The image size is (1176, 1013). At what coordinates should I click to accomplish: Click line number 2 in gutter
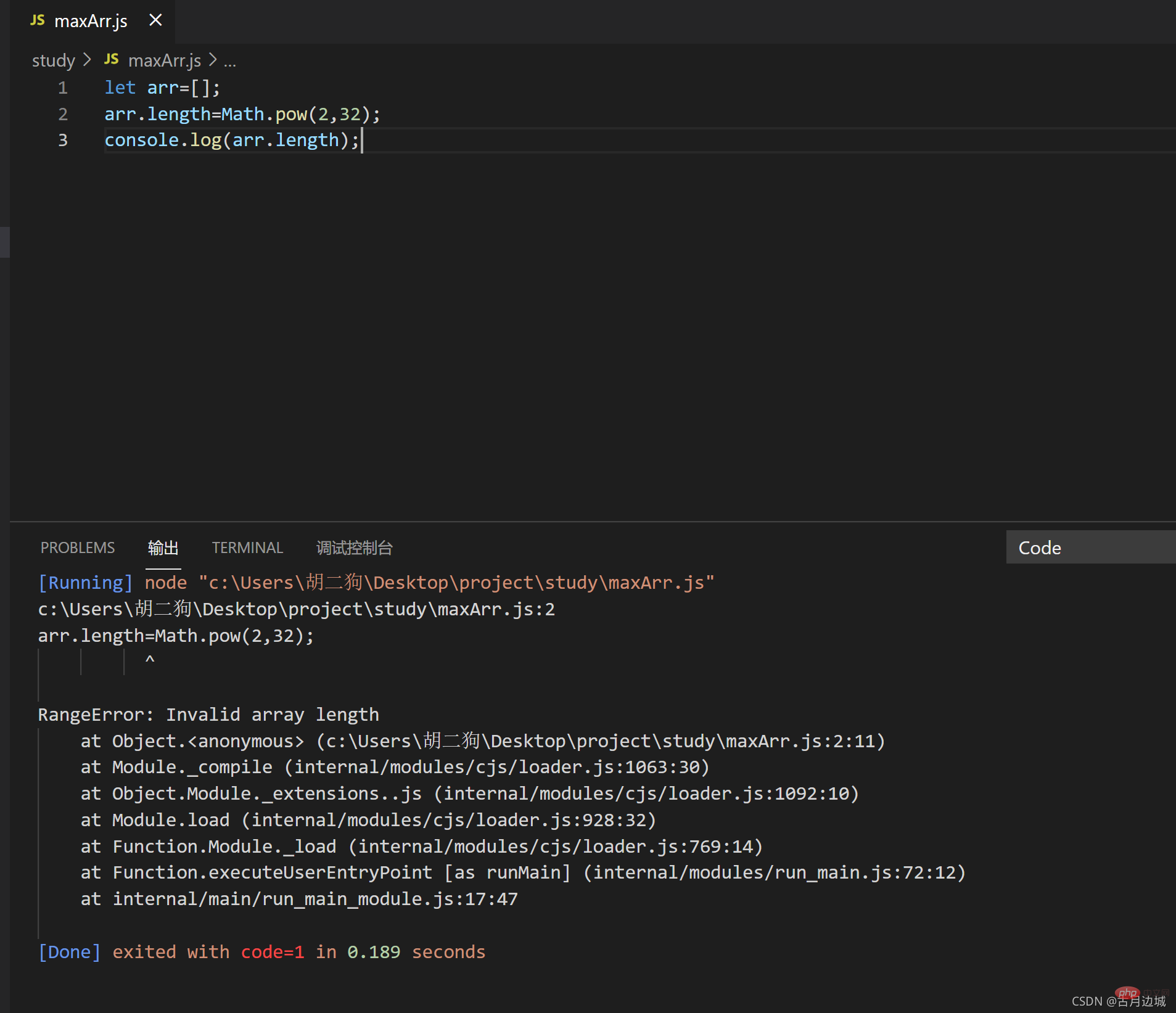(63, 114)
